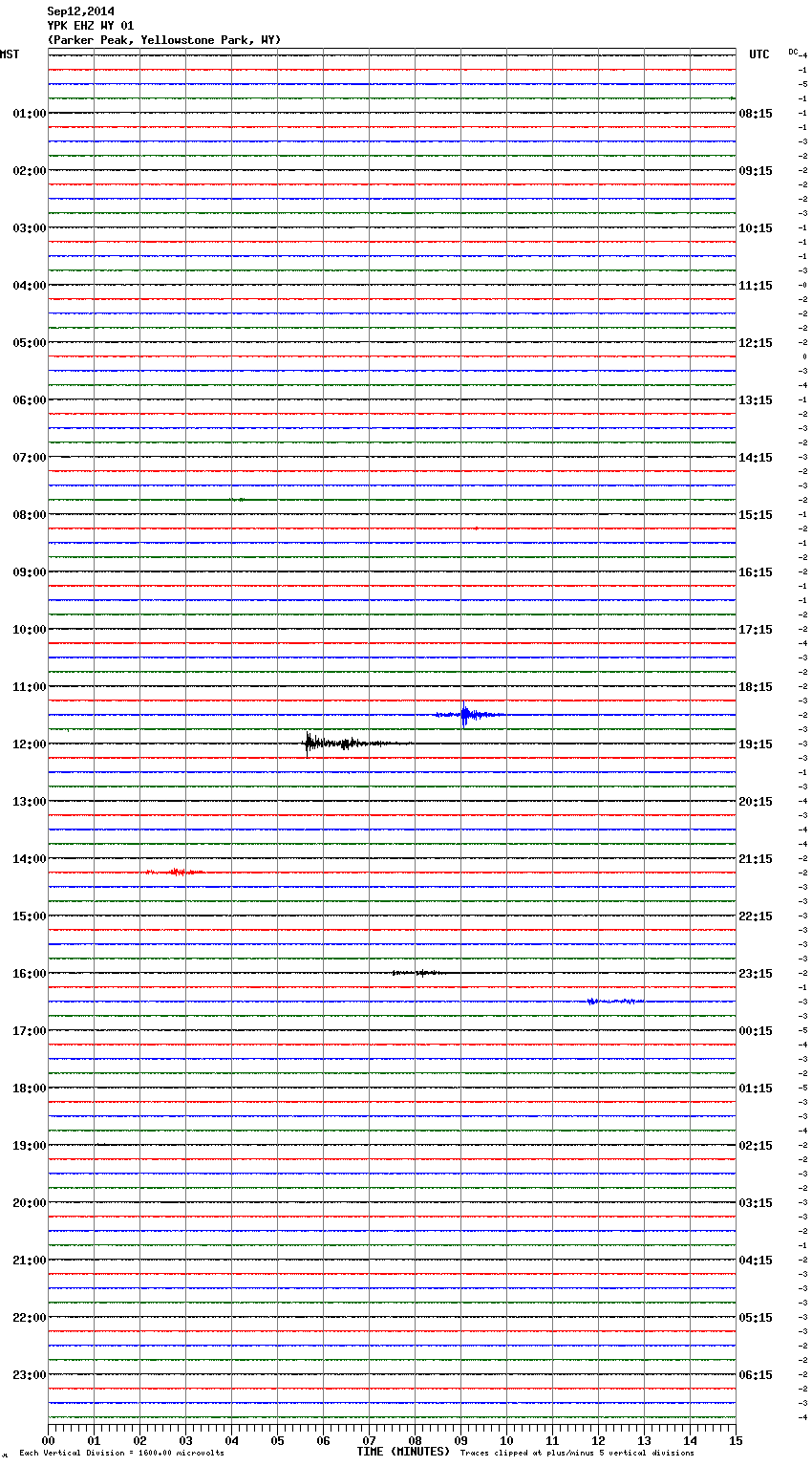Click the 00 minute axis tick label
This screenshot has width=812, height=1466.
[49, 1440]
